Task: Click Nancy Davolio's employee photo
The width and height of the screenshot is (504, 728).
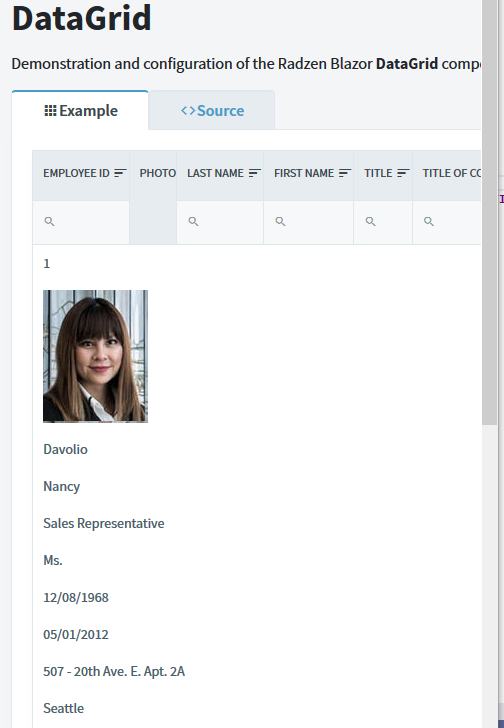Action: pyautogui.click(x=96, y=356)
